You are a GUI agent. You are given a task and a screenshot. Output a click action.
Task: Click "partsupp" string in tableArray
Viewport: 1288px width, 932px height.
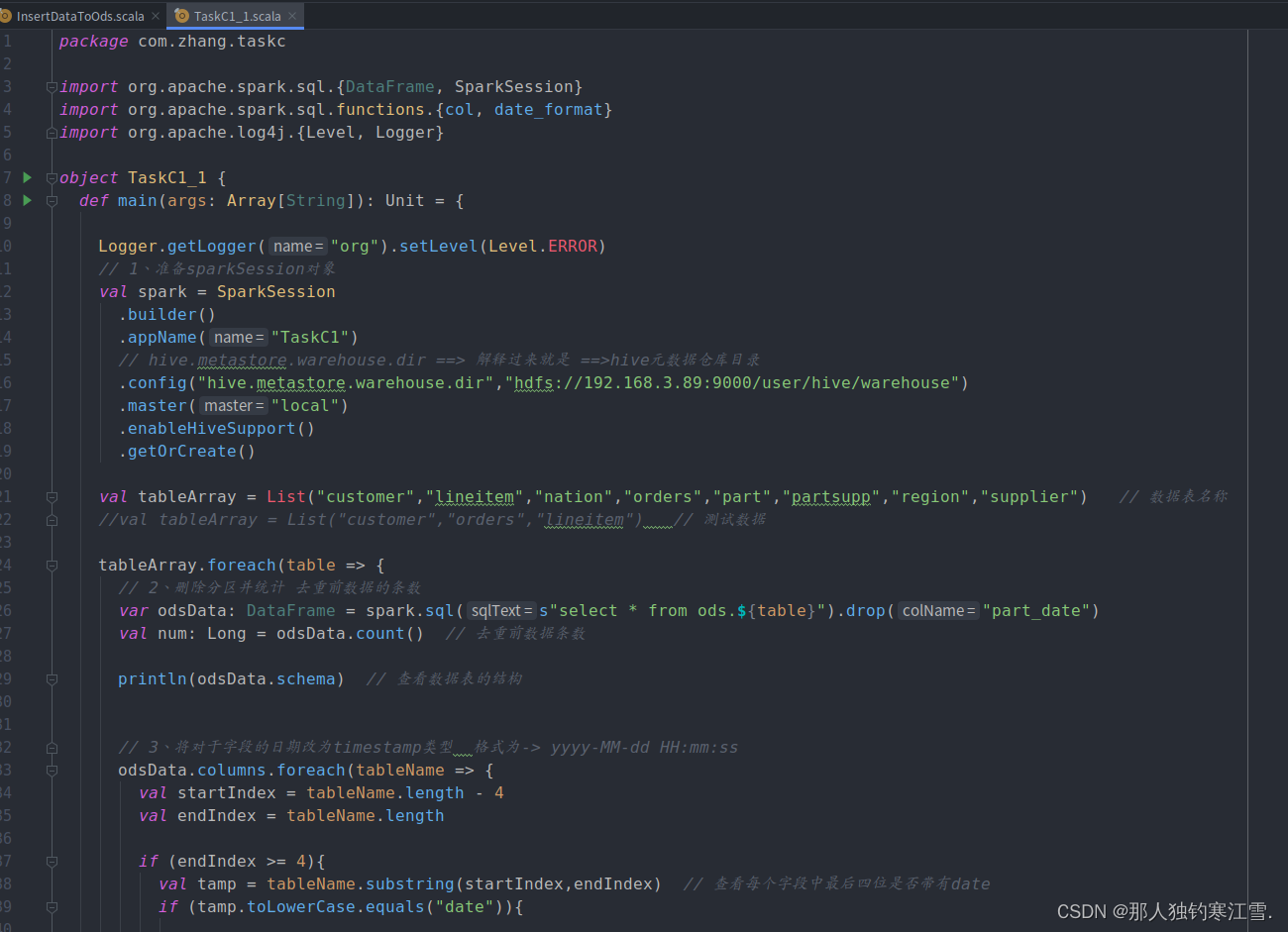pyautogui.click(x=831, y=497)
